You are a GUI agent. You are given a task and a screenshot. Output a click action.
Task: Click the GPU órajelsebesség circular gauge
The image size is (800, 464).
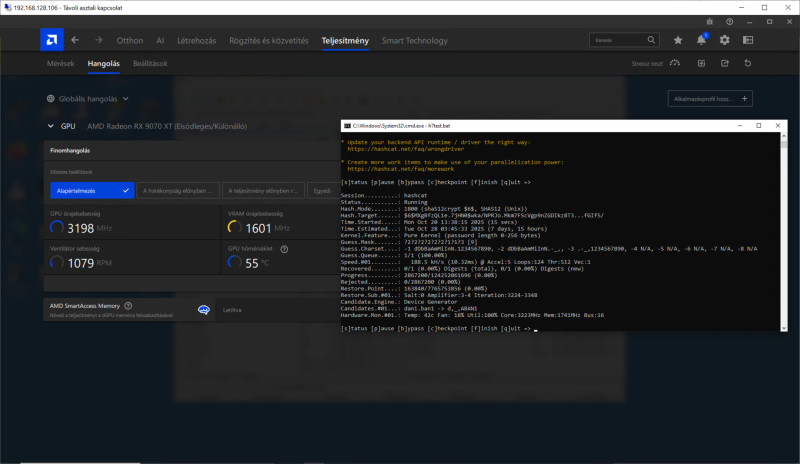pyautogui.click(x=57, y=228)
